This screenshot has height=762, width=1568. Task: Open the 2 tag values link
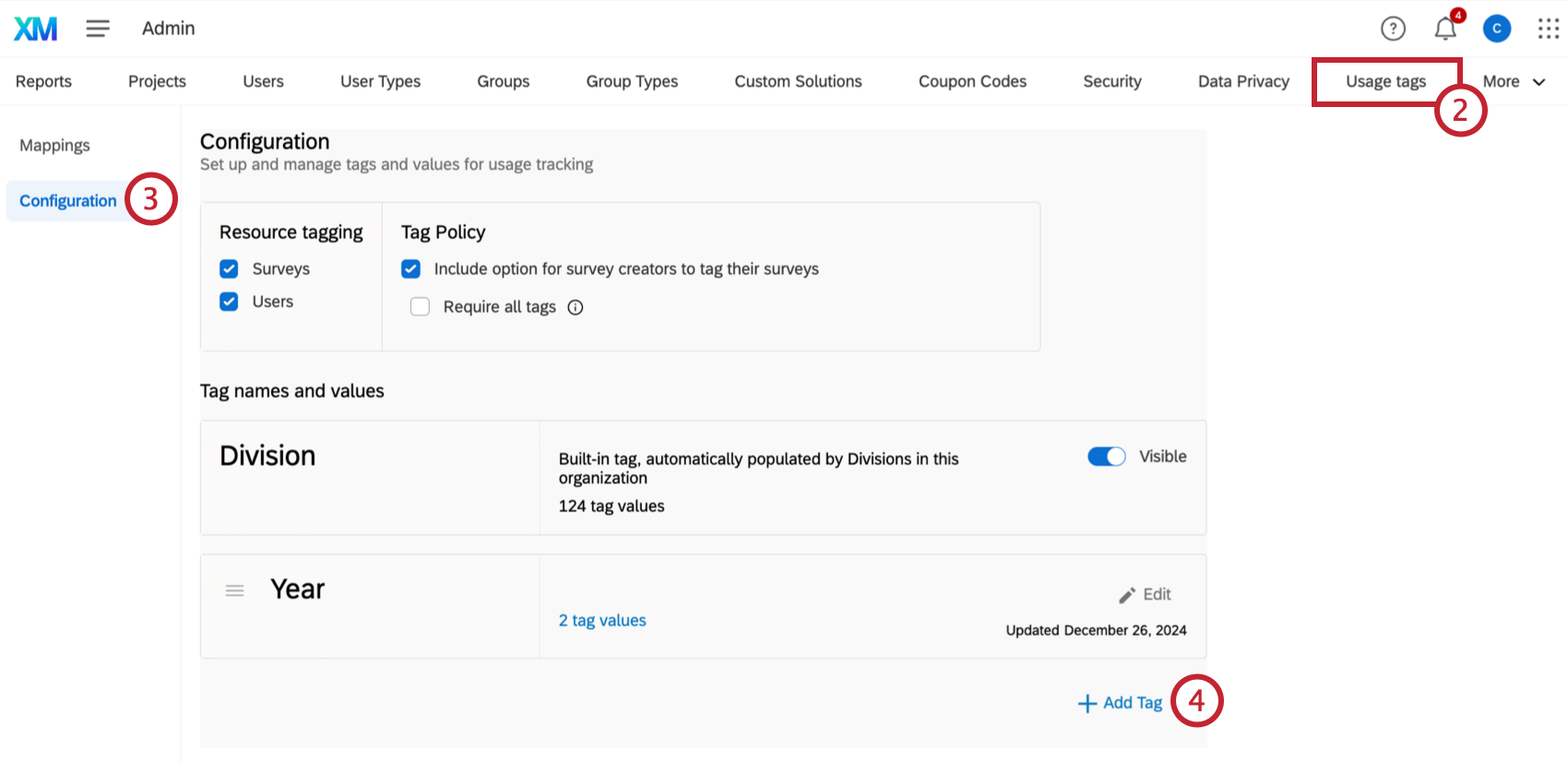602,620
